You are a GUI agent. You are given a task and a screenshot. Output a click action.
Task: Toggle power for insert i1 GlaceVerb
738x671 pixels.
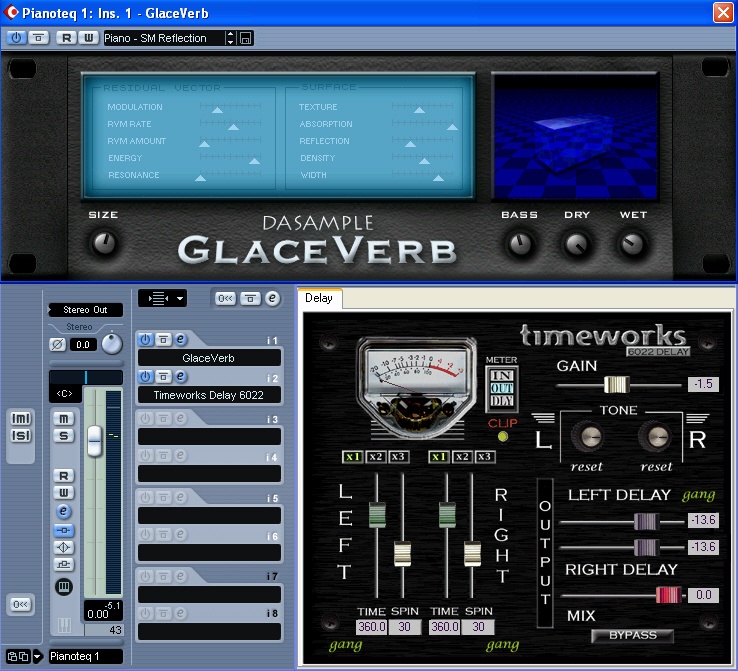(145, 339)
